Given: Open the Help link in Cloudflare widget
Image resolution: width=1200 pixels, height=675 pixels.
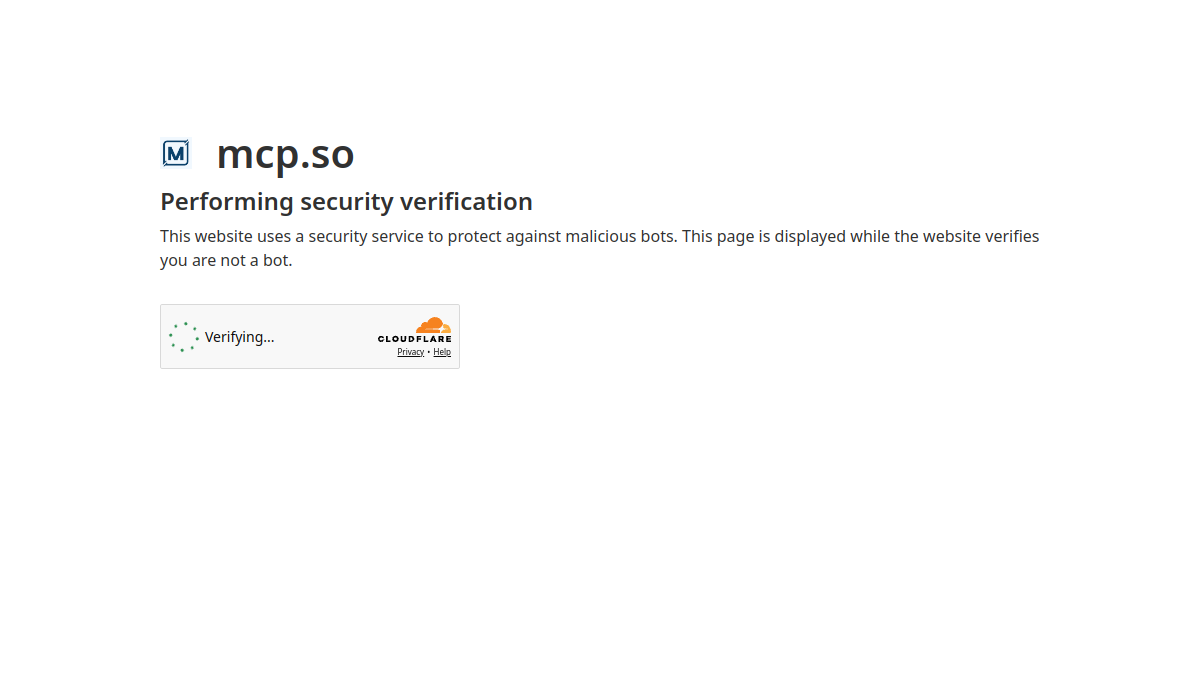Looking at the screenshot, I should (x=442, y=352).
